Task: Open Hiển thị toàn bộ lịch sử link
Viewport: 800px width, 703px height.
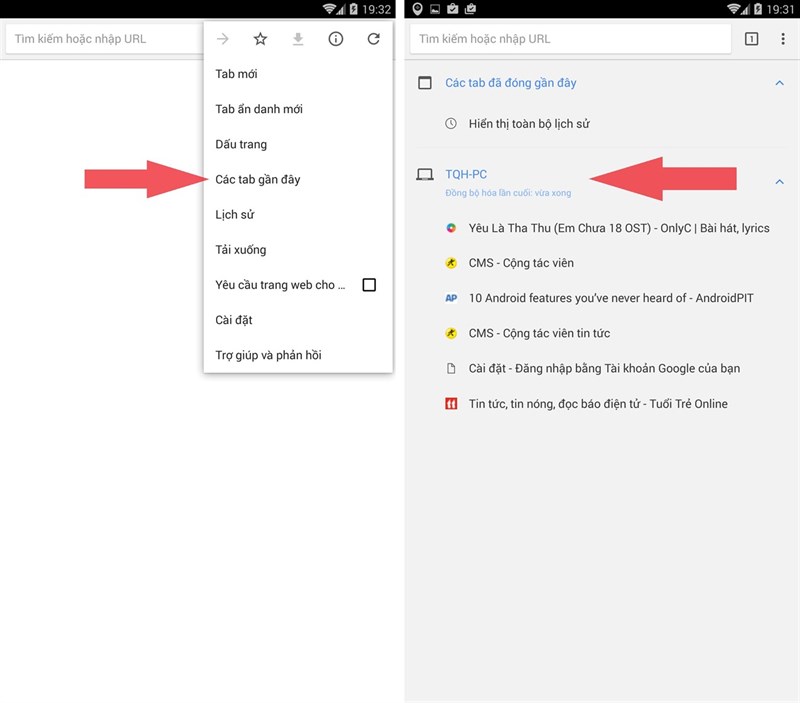Action: coord(519,124)
